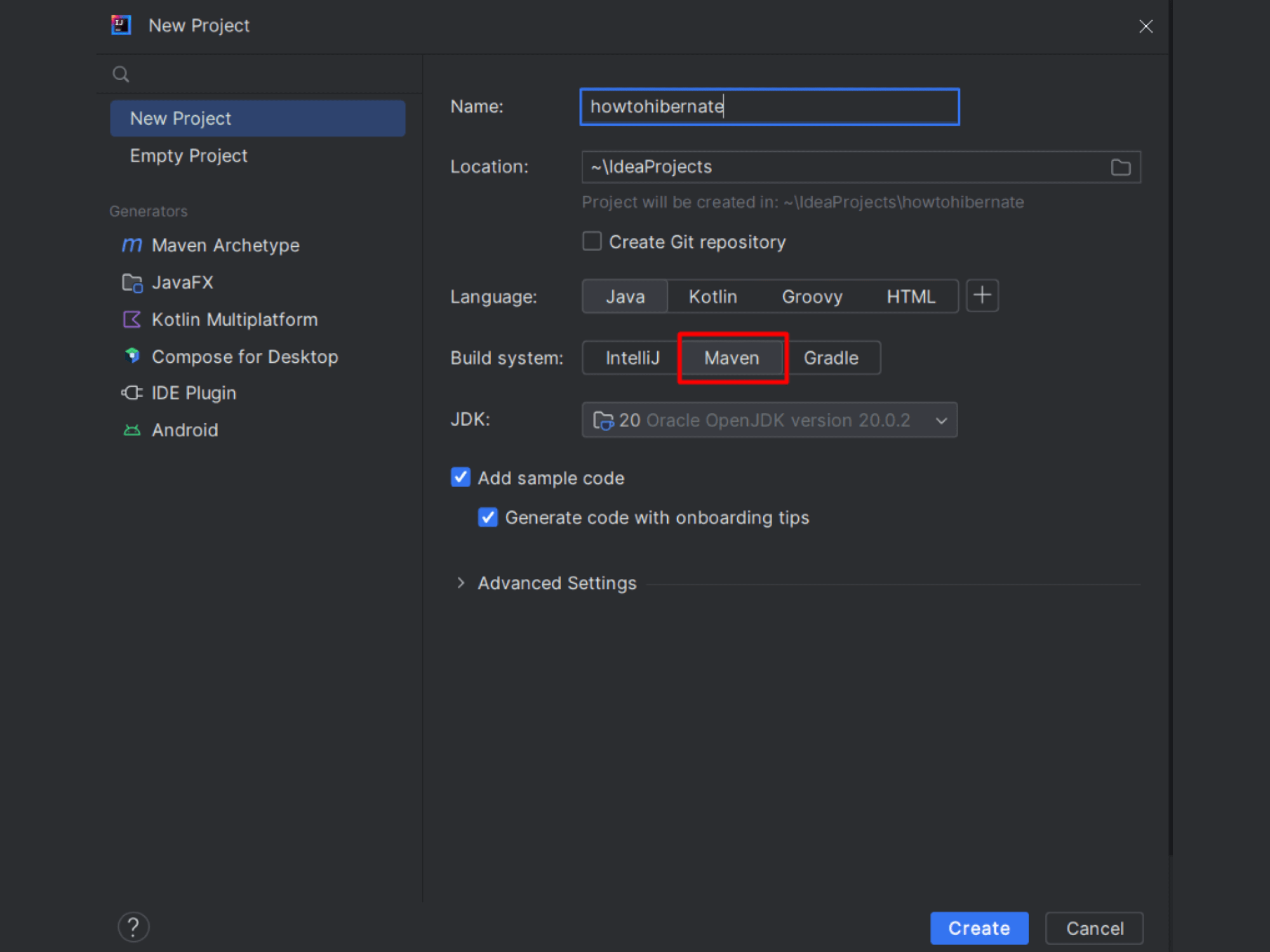Enable Create Git repository checkbox
Viewport: 1270px width, 952px height.
592,241
